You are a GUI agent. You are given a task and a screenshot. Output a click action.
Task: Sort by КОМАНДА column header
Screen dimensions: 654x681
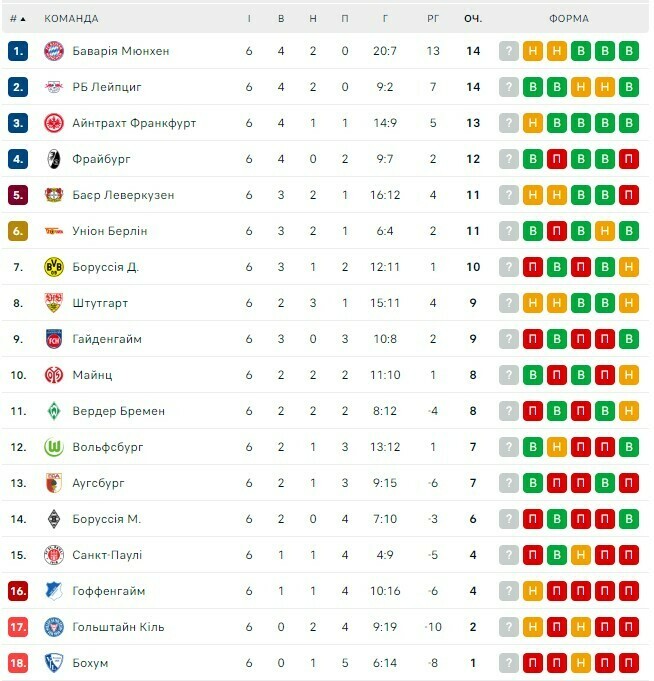coord(72,18)
